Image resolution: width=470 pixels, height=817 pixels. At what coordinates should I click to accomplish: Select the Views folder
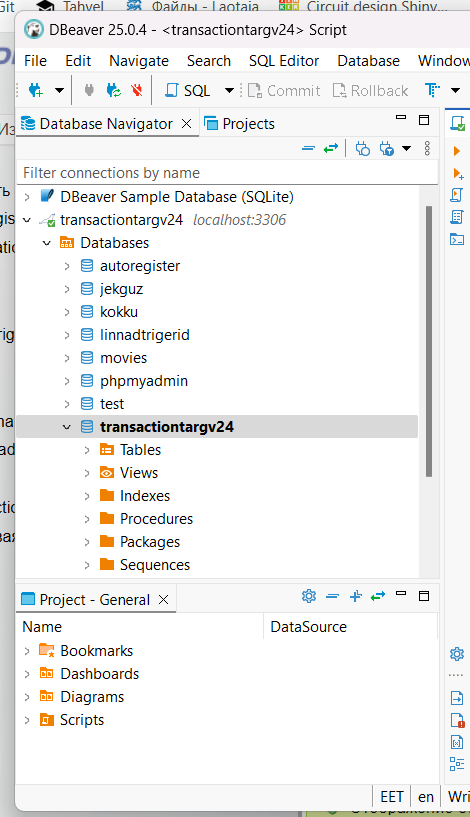[x=139, y=473]
